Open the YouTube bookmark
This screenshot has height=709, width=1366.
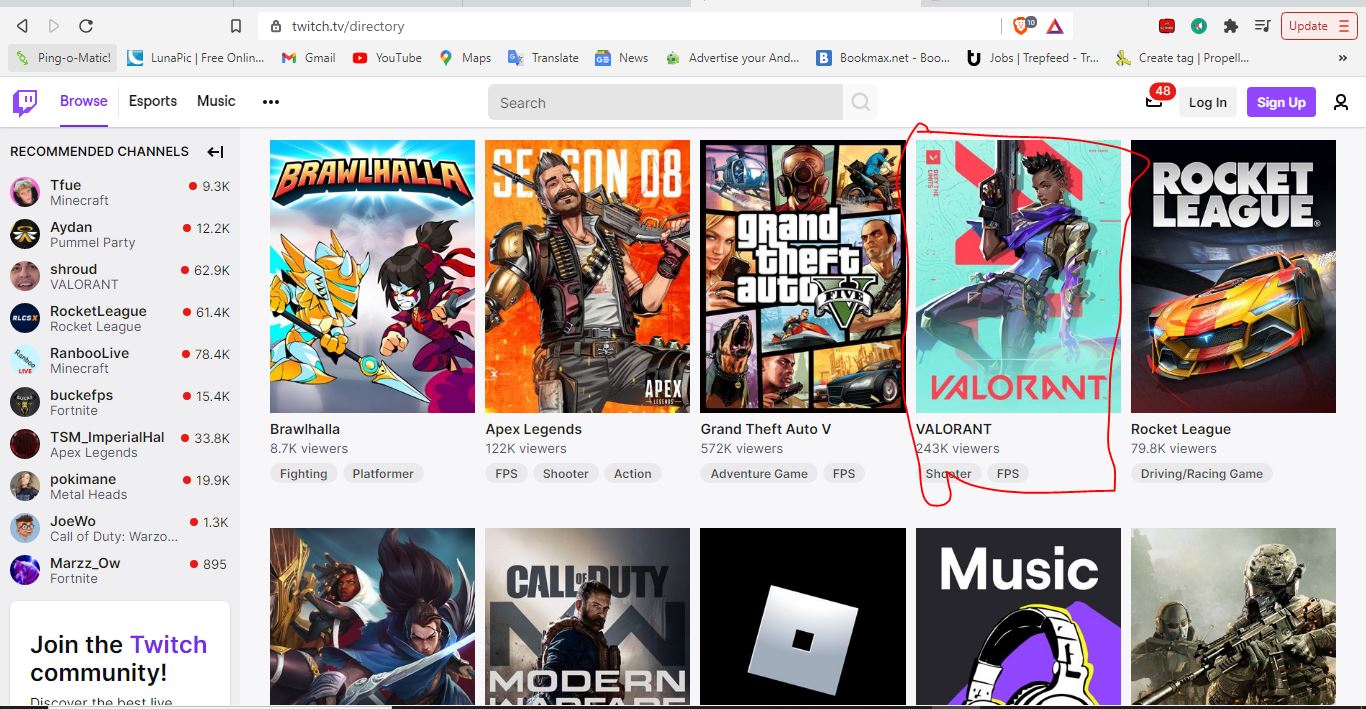(x=387, y=58)
